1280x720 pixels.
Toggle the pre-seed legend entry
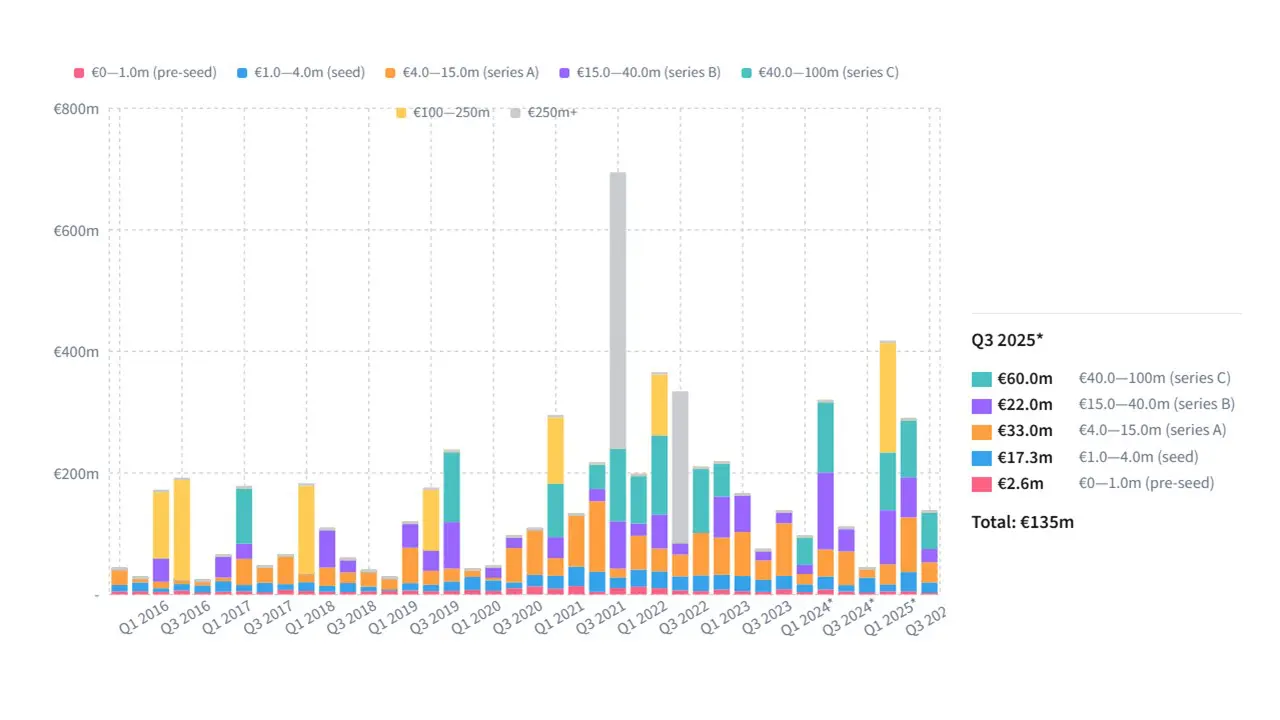click(x=145, y=72)
